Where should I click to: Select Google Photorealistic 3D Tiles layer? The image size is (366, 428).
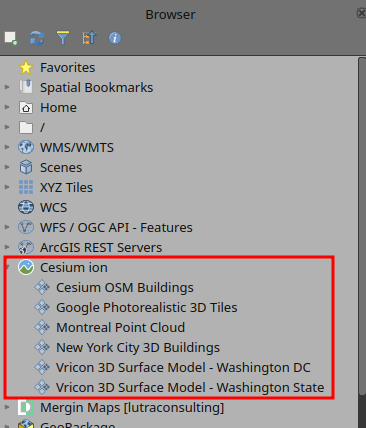tap(147, 308)
